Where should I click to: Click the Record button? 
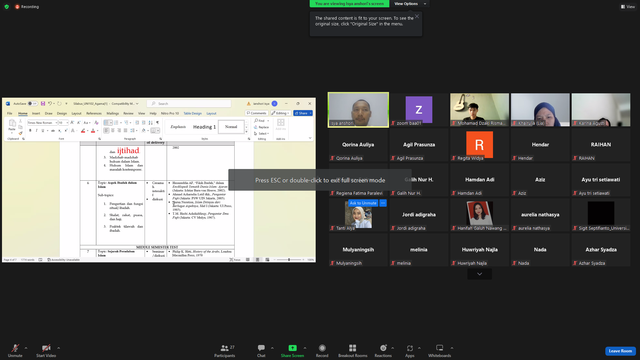(322, 350)
